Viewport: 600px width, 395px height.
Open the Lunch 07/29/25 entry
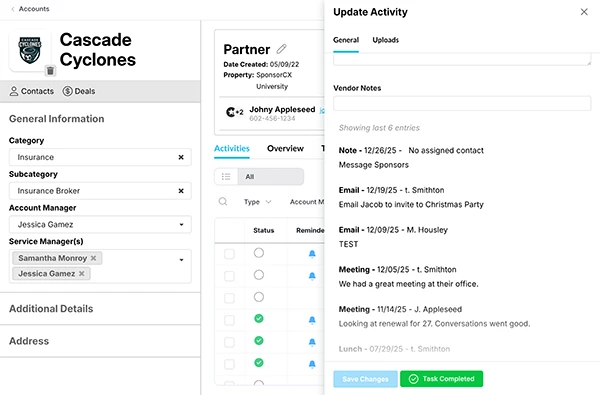point(394,349)
